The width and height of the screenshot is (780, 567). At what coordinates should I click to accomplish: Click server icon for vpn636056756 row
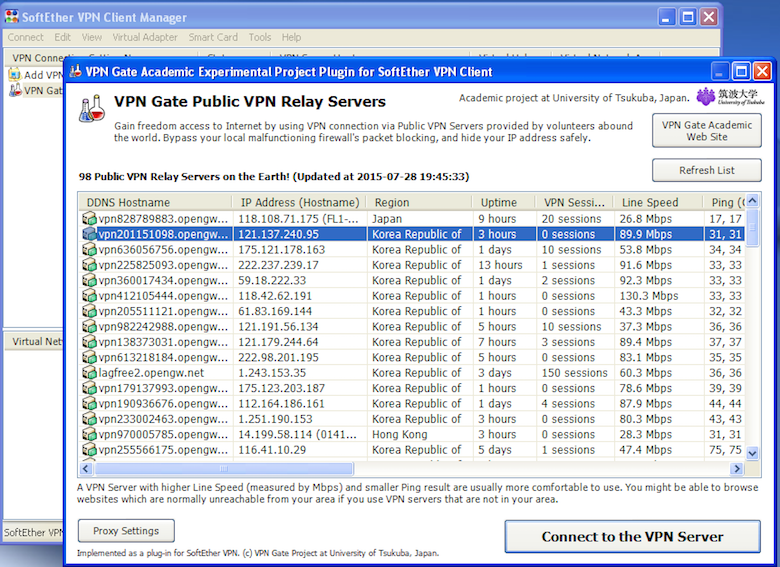click(90, 249)
